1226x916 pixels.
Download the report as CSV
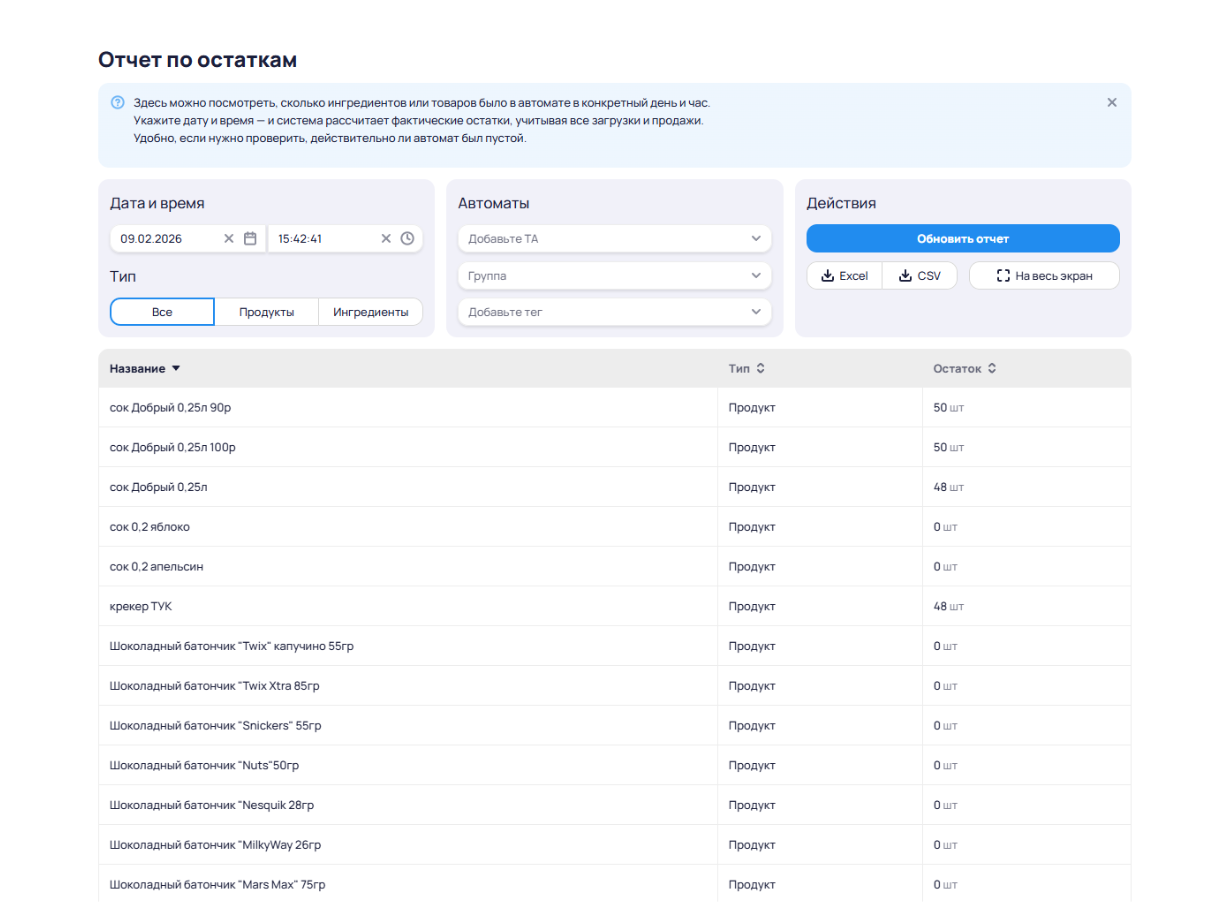(919, 276)
